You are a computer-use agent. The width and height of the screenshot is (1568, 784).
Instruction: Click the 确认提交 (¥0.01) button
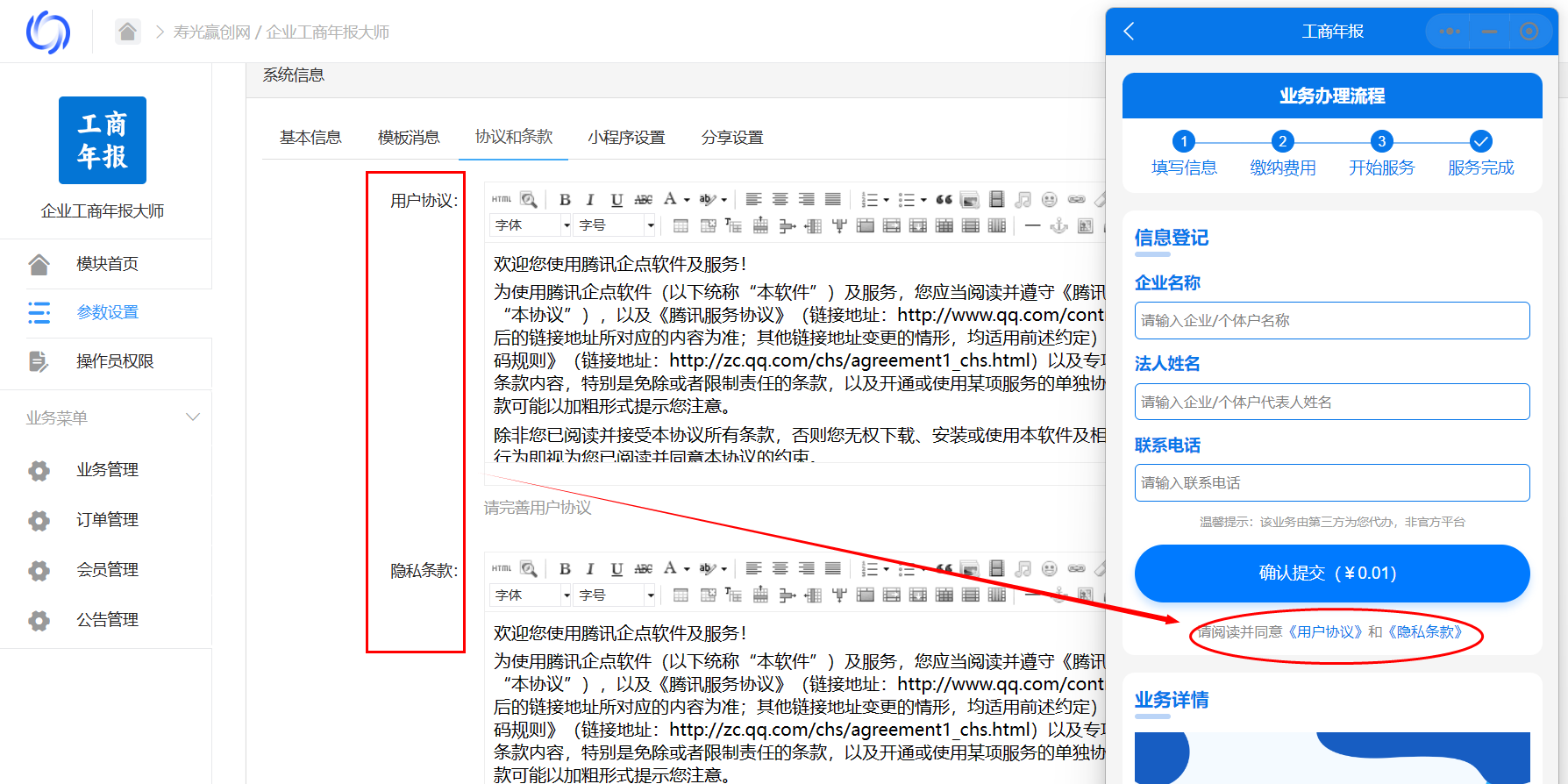1332,574
